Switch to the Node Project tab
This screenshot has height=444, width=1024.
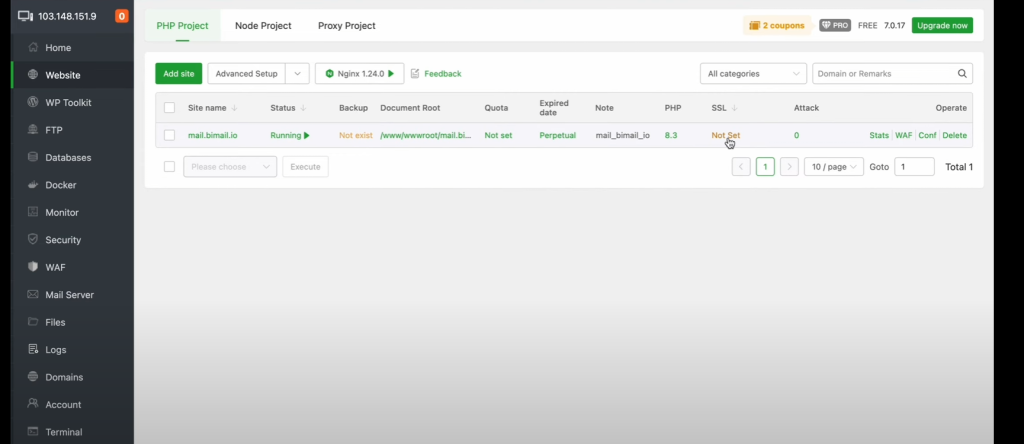click(x=263, y=25)
